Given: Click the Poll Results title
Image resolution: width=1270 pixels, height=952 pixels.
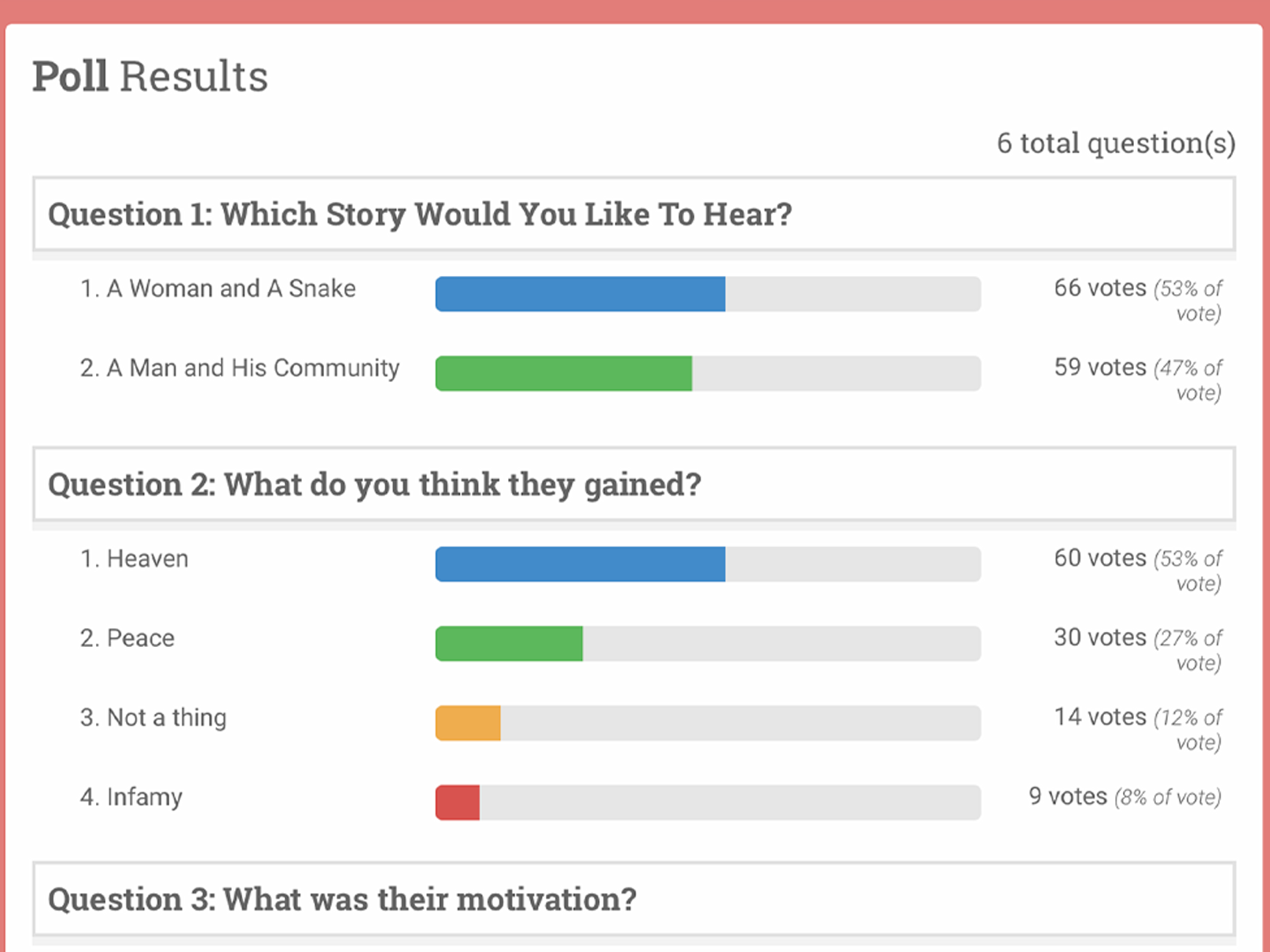Looking at the screenshot, I should (150, 77).
